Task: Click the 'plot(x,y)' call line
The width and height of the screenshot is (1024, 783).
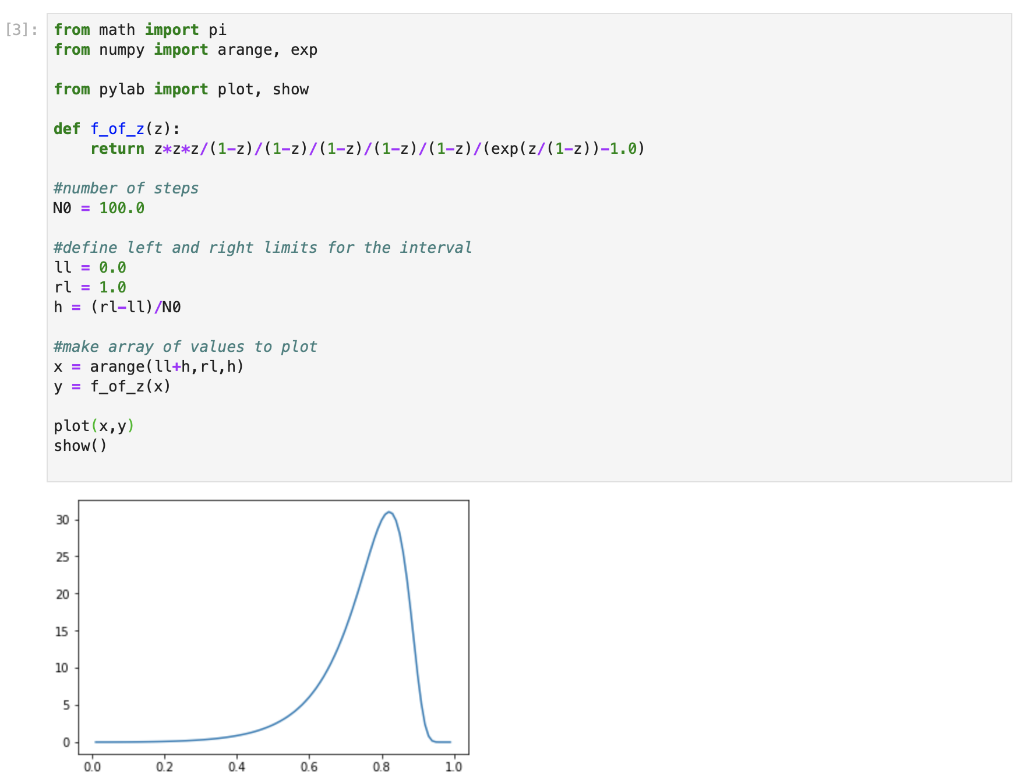Action: click(x=94, y=426)
